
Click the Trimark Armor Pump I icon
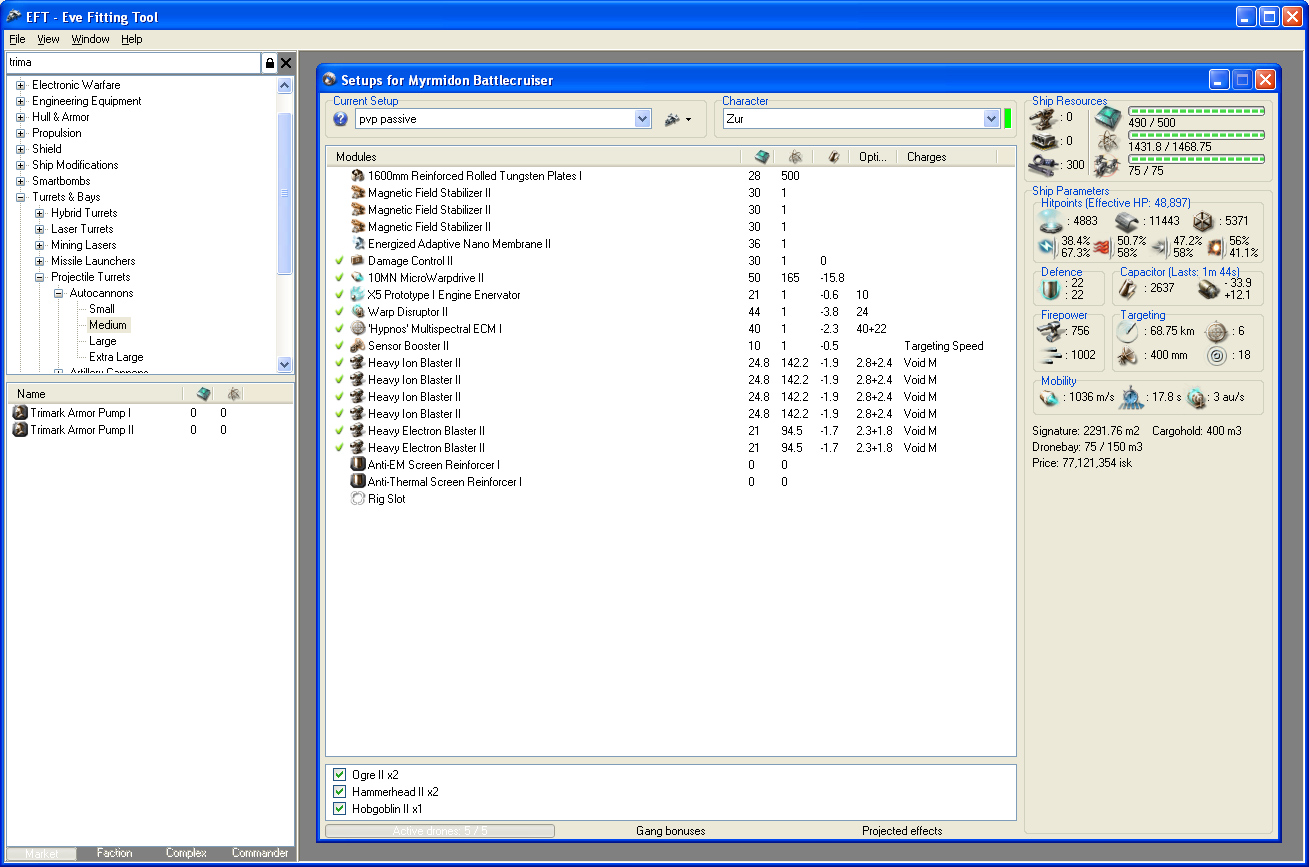(20, 413)
